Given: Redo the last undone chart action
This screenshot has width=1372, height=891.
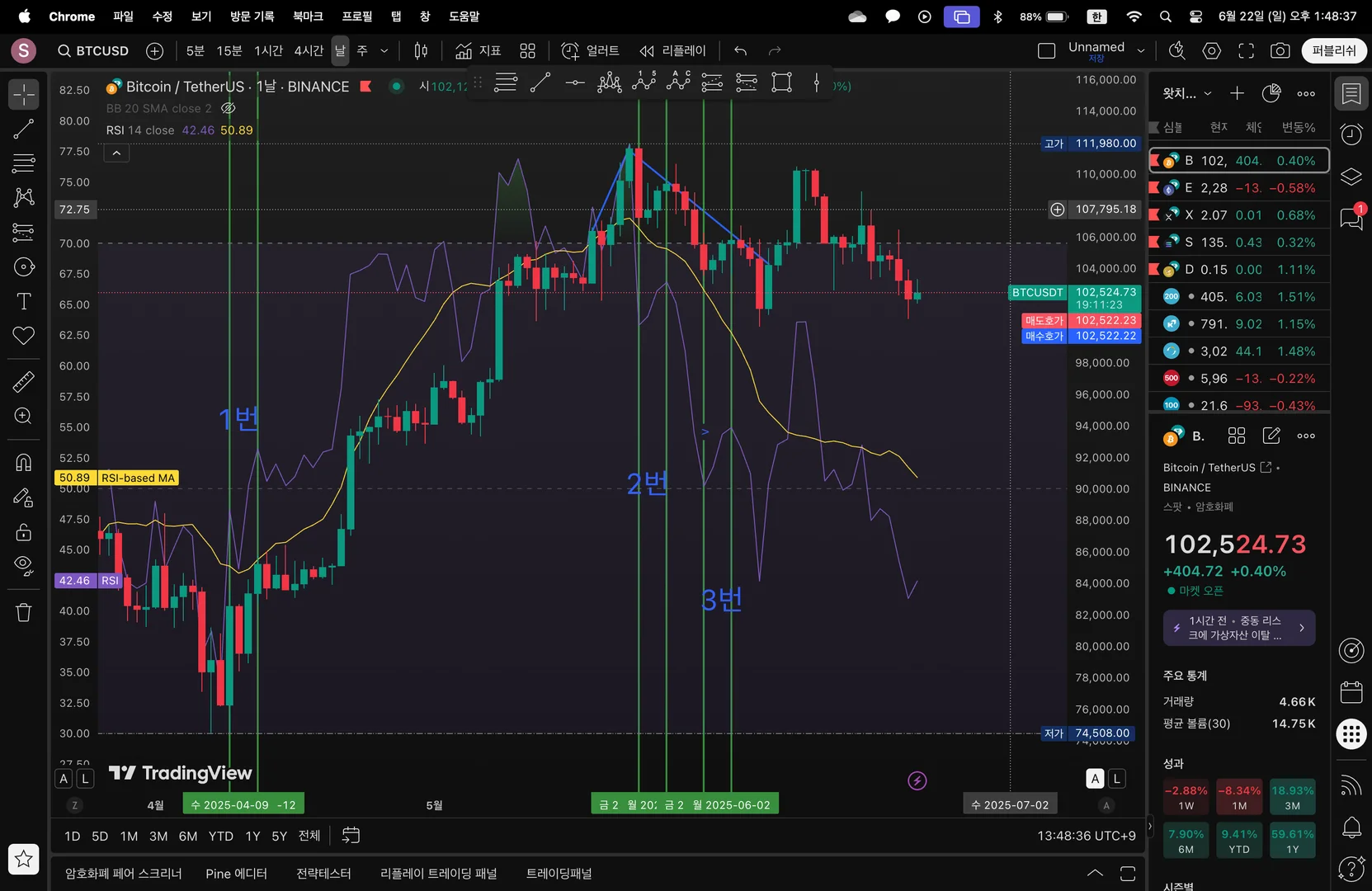Looking at the screenshot, I should point(775,51).
